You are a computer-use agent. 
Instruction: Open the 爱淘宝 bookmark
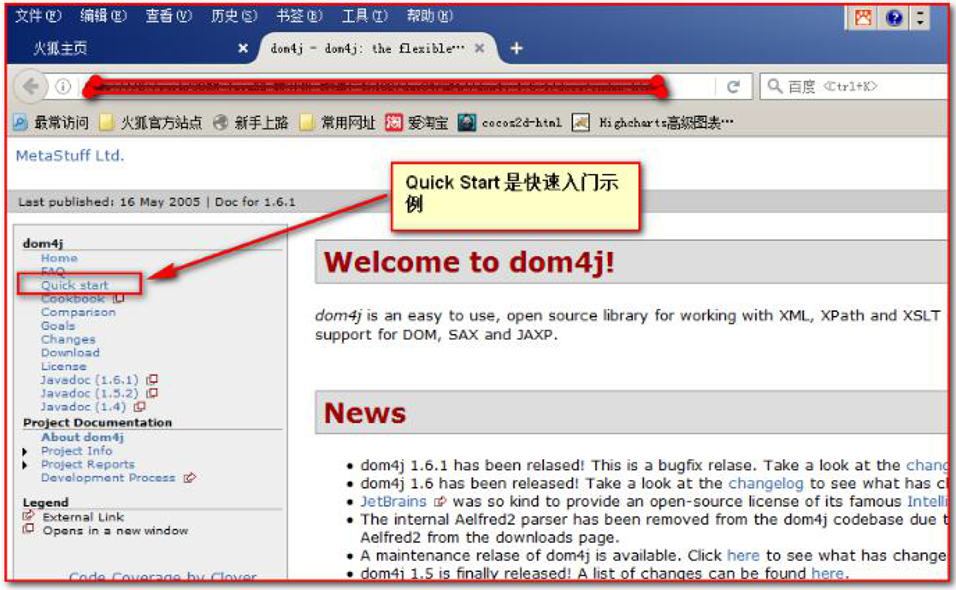[x=416, y=123]
